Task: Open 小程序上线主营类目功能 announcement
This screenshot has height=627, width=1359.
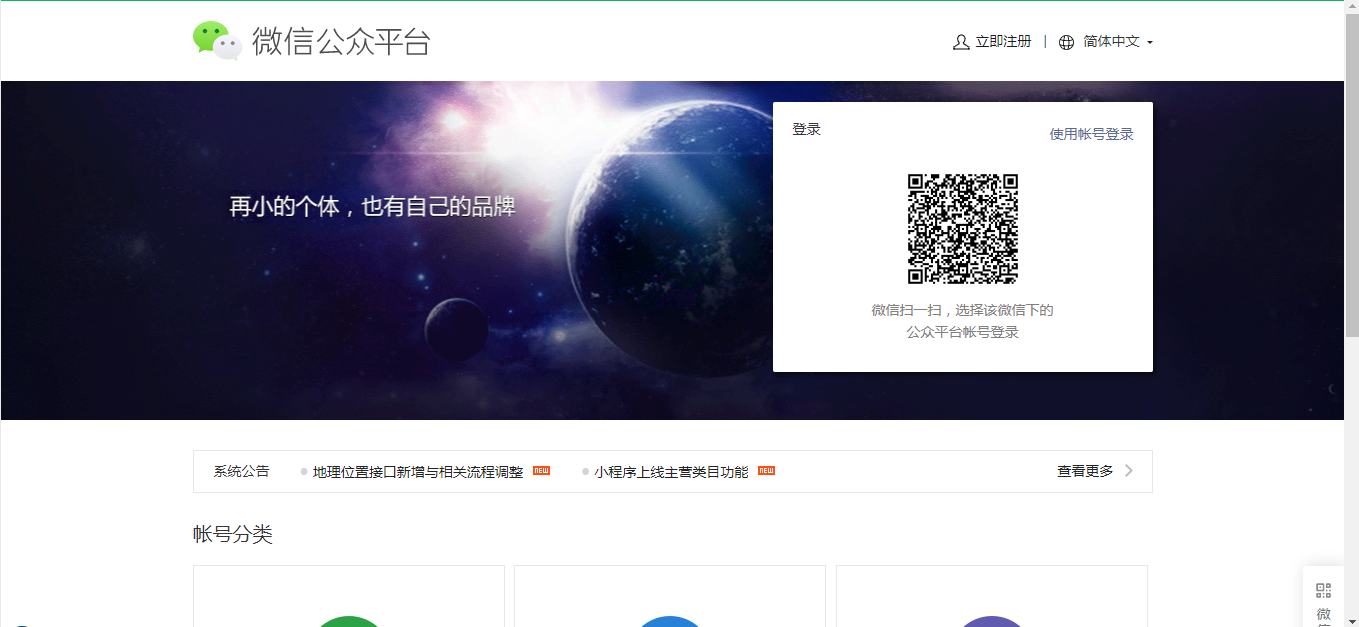Action: pyautogui.click(x=671, y=472)
